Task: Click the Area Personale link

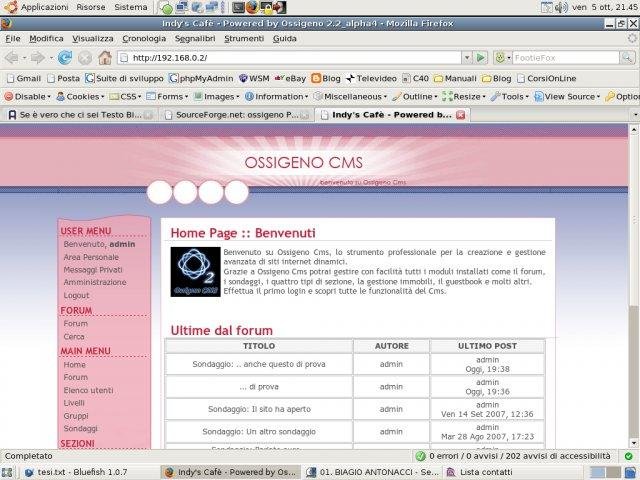Action: click(91, 257)
